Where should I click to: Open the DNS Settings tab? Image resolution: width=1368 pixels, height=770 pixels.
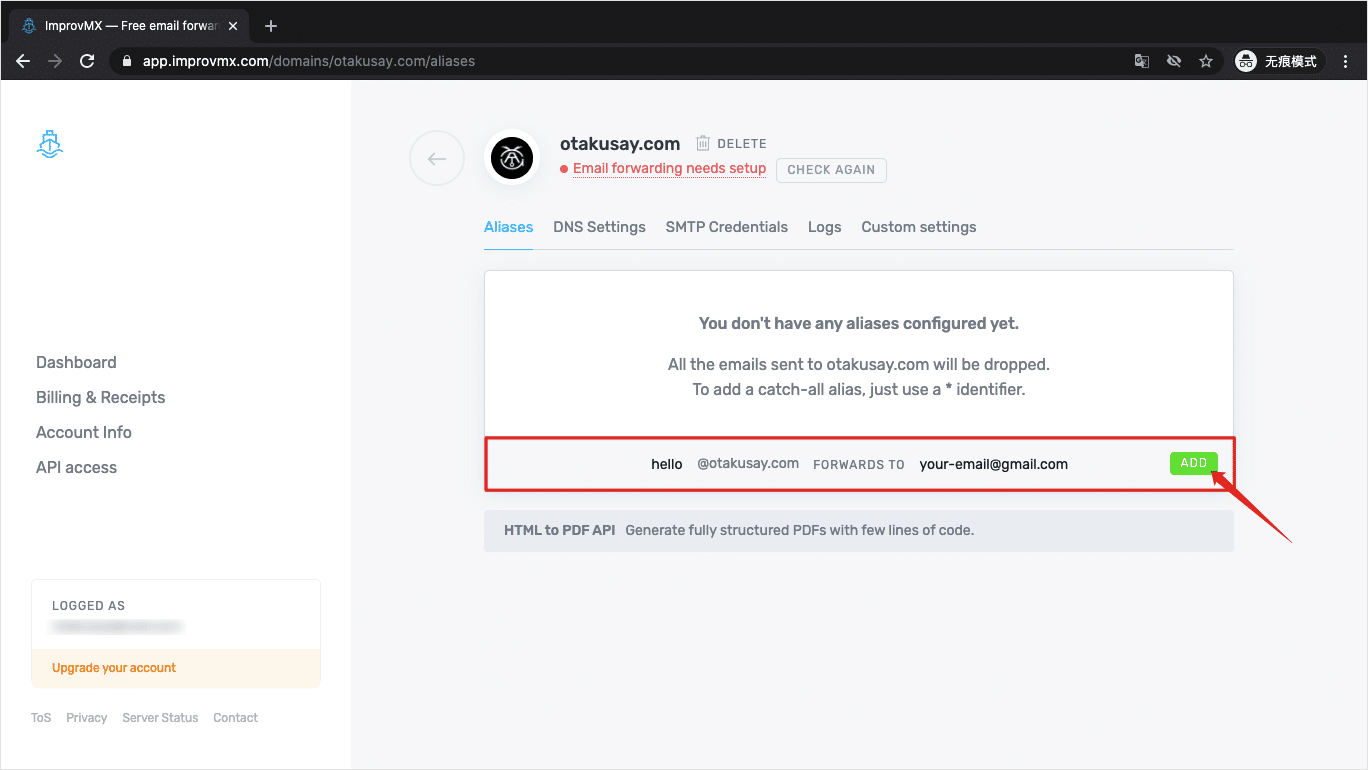pos(599,227)
